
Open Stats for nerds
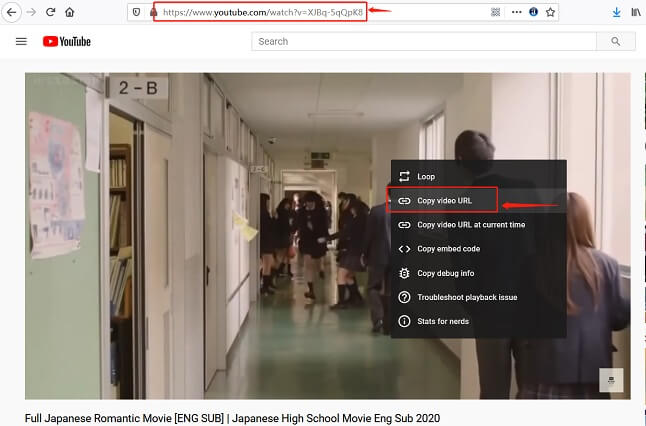click(479, 321)
